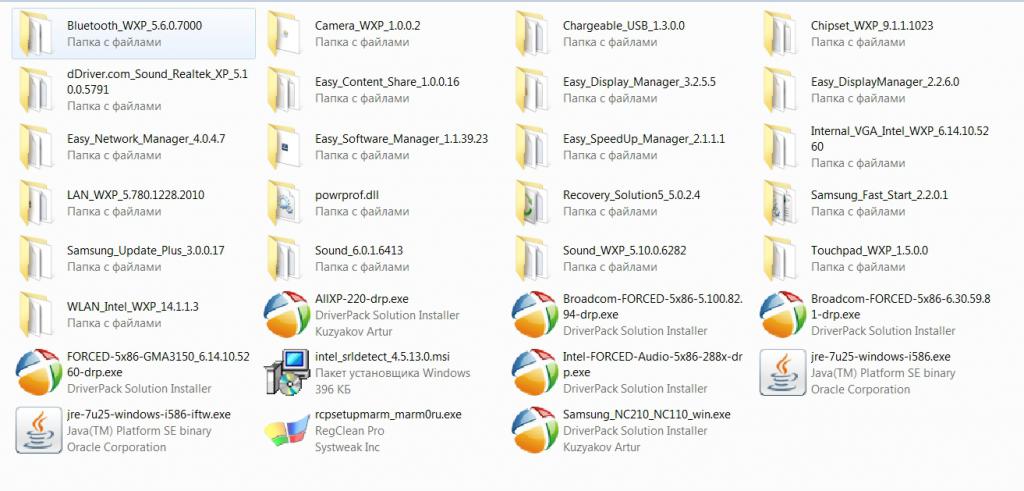1024x491 pixels.
Task: Click the file name Easy_Network_Manager_4.0.4.7
Action: point(146,139)
